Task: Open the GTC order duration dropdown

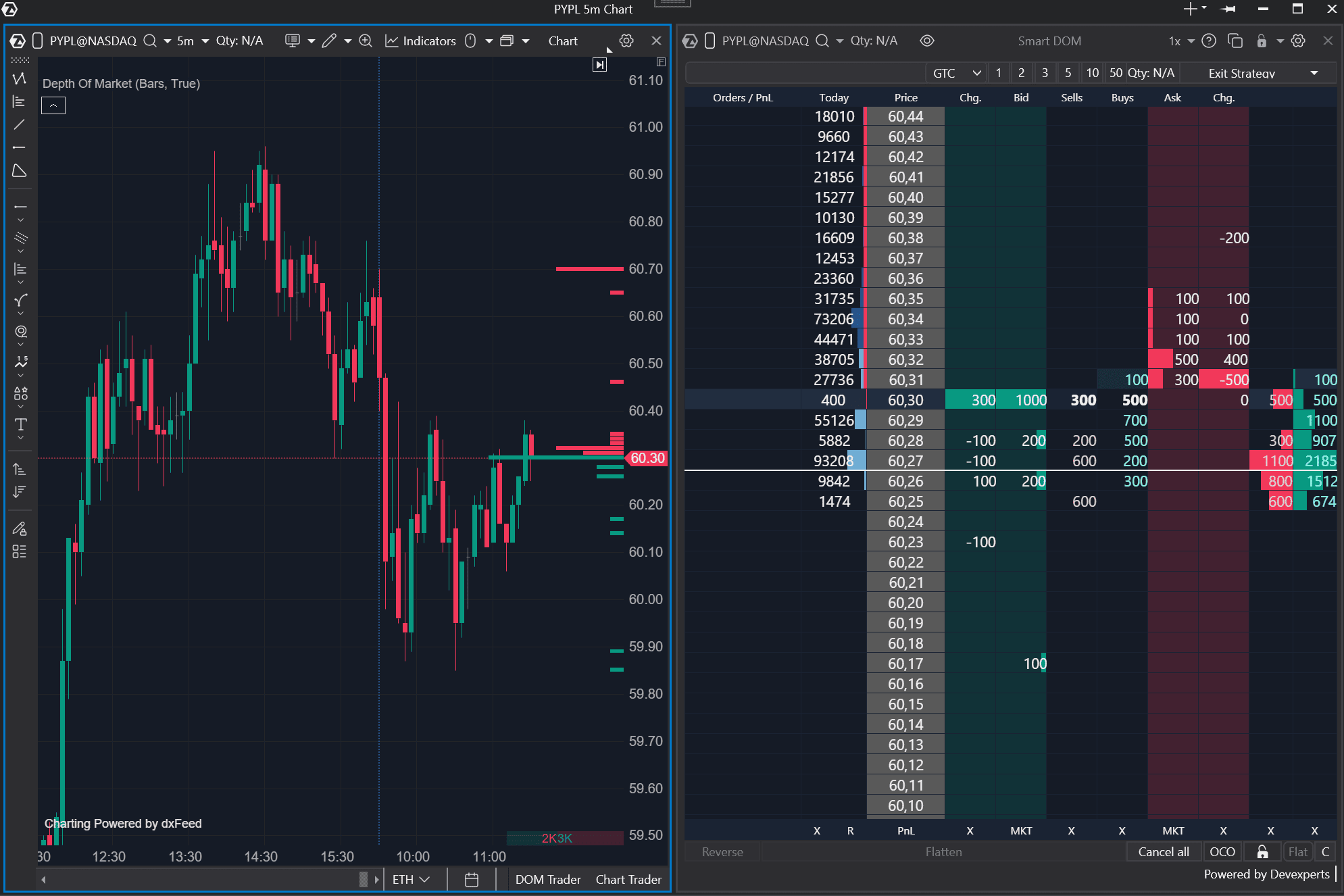Action: [955, 72]
